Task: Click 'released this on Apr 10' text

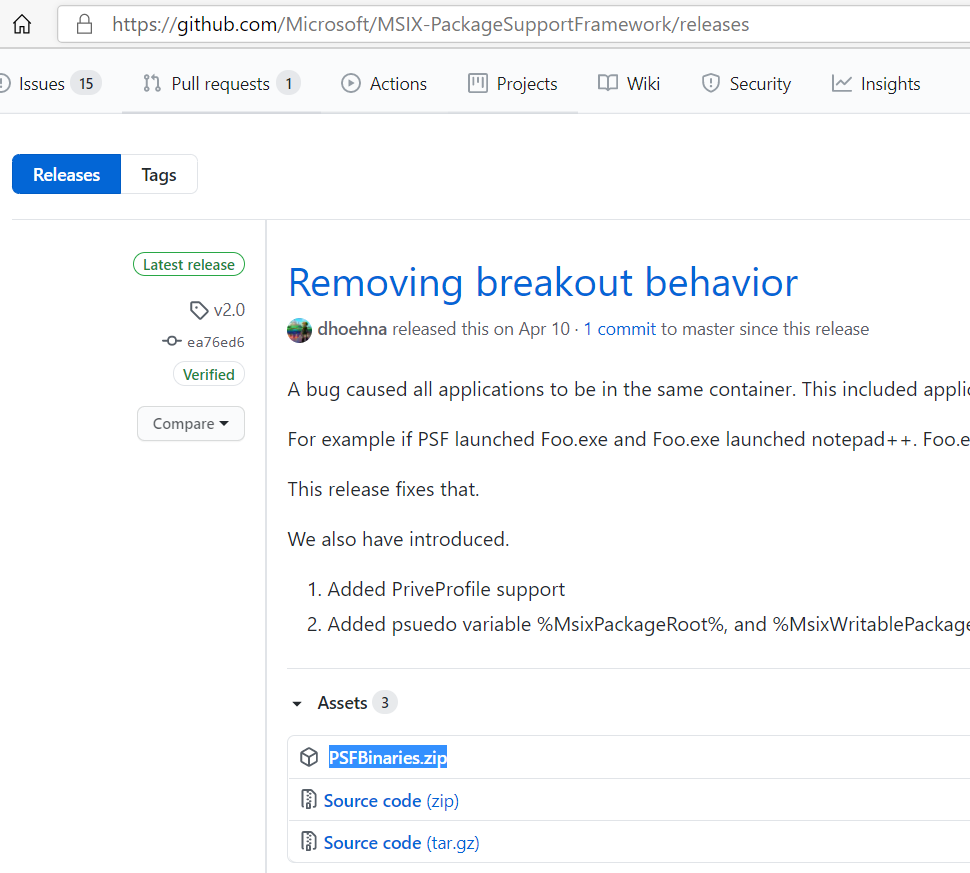Action: (x=481, y=329)
